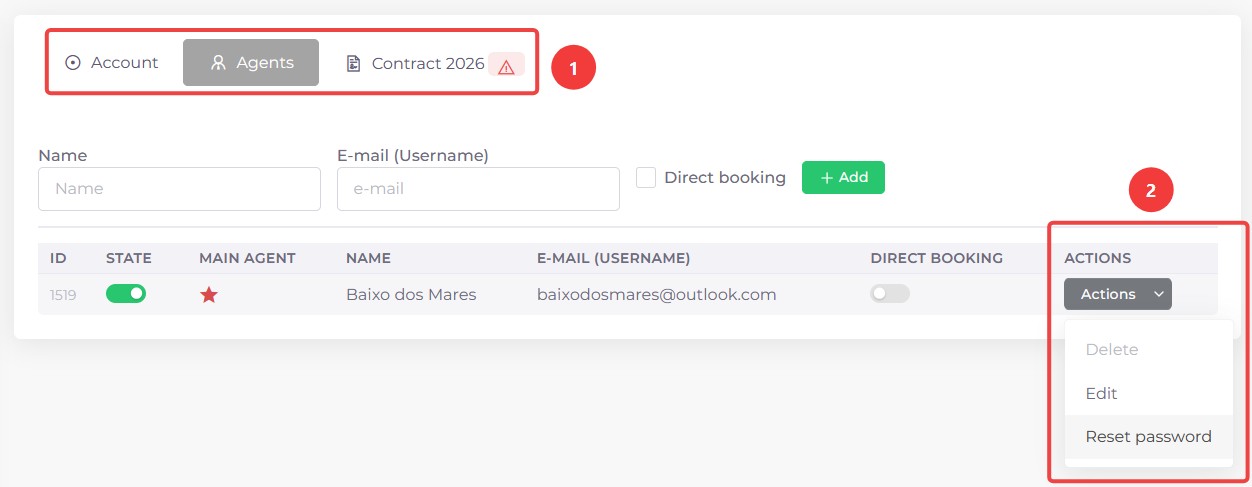The height and width of the screenshot is (487, 1252).
Task: Click agent ID 1519
Action: tap(63, 295)
